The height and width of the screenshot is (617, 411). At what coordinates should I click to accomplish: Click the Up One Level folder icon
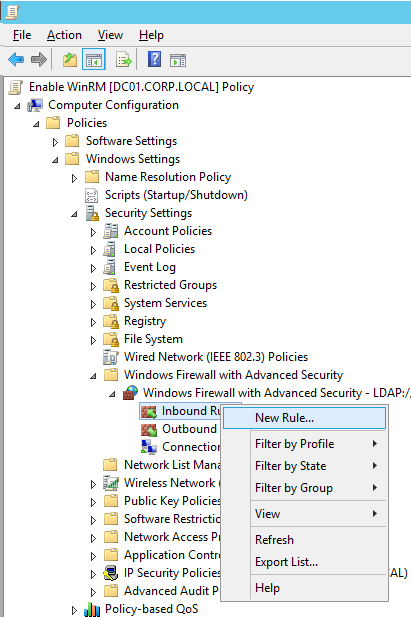pyautogui.click(x=70, y=60)
